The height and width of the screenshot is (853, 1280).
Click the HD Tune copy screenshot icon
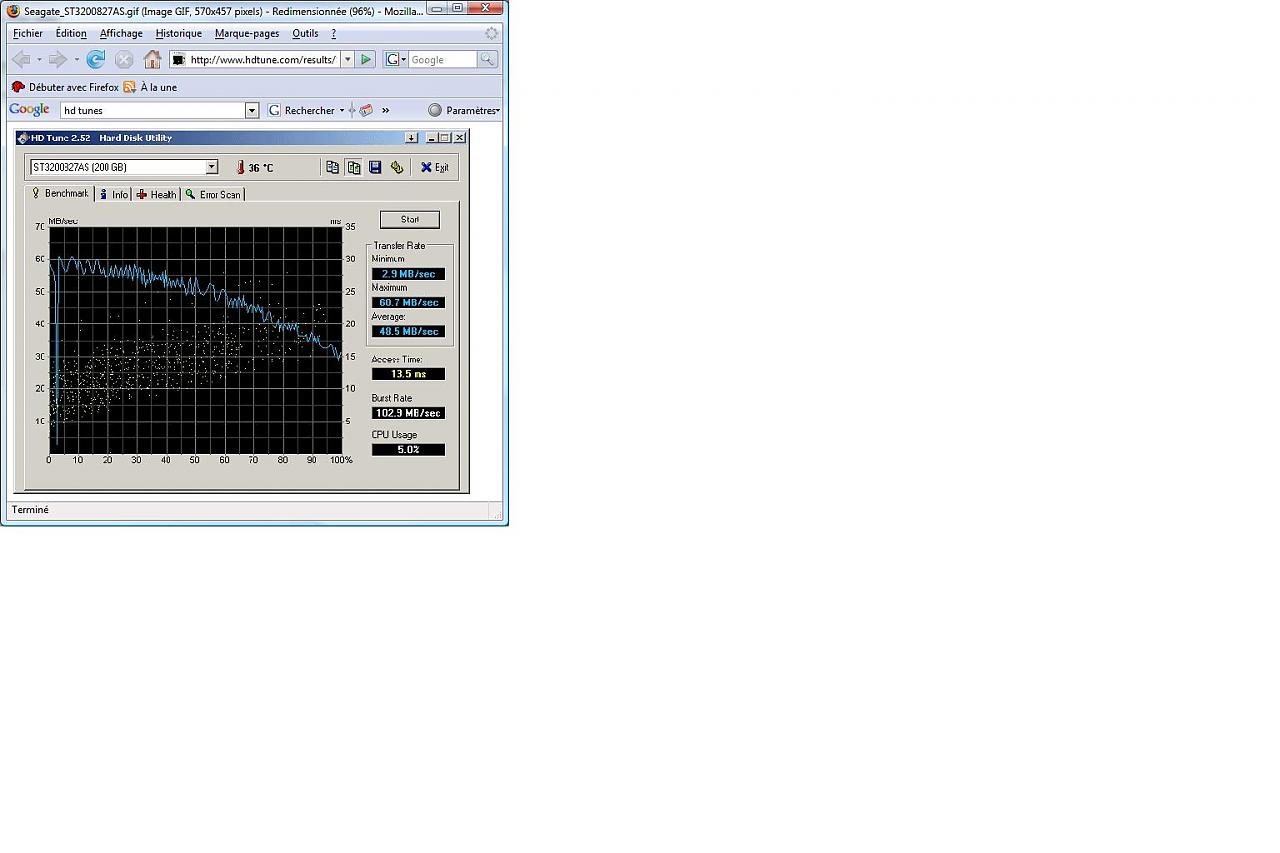(354, 167)
